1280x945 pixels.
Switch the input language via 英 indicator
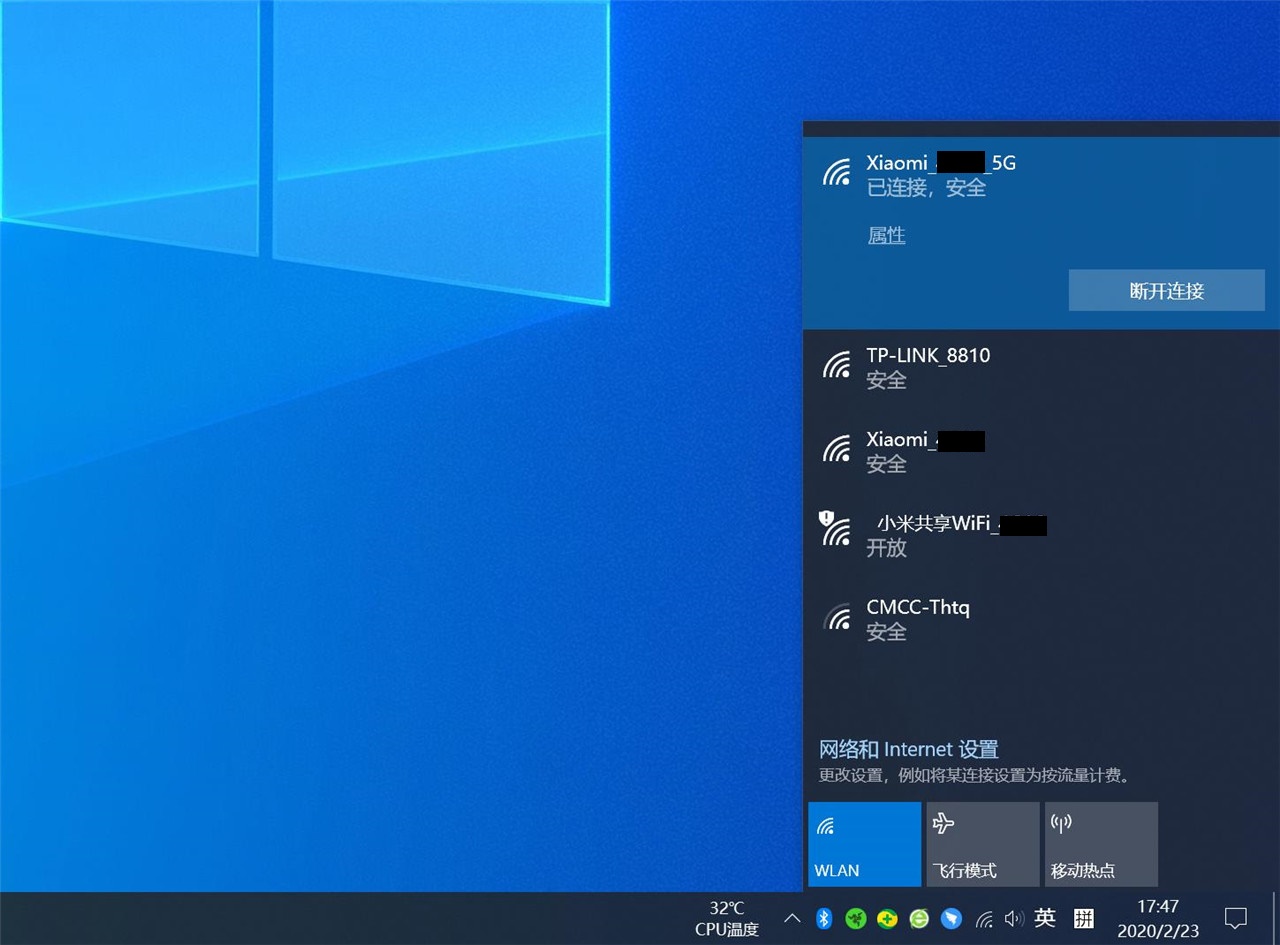pos(1045,918)
